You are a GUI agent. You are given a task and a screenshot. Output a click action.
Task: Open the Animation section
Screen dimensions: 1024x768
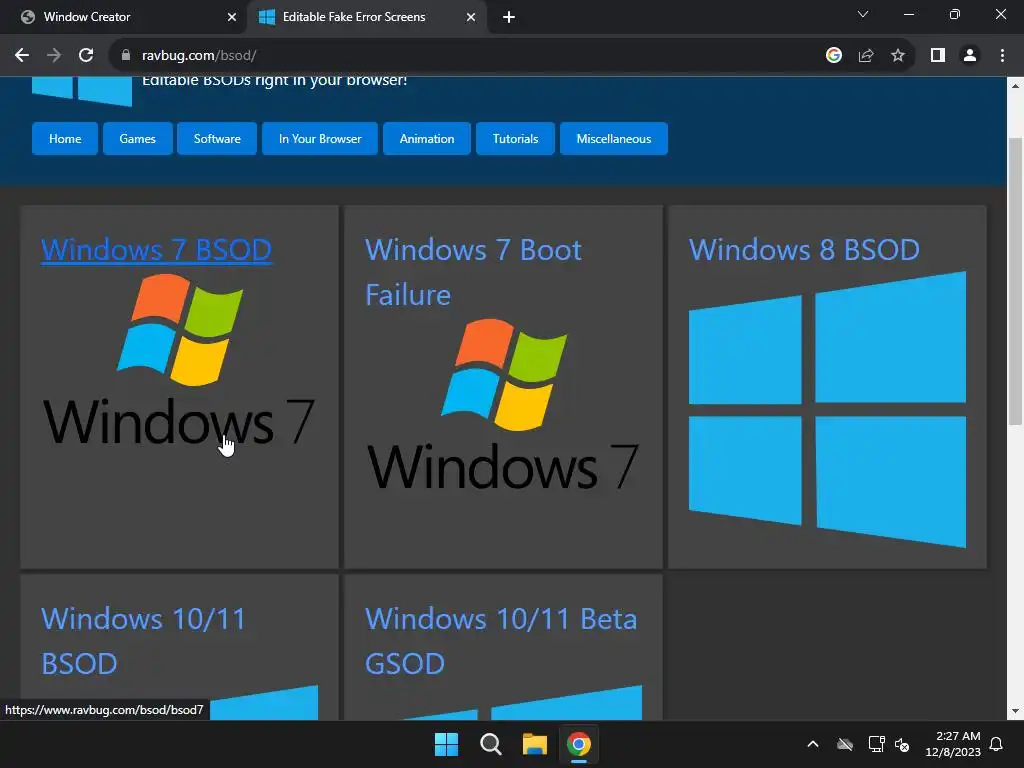coord(426,138)
